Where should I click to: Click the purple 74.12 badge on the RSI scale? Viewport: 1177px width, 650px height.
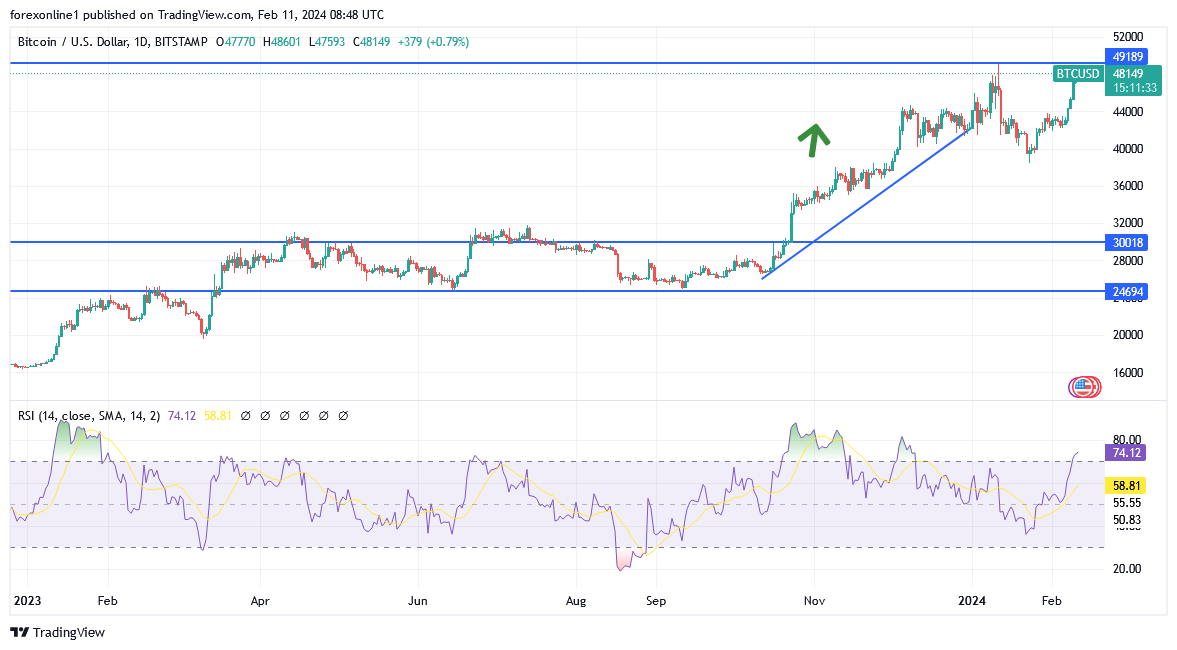pyautogui.click(x=1125, y=453)
